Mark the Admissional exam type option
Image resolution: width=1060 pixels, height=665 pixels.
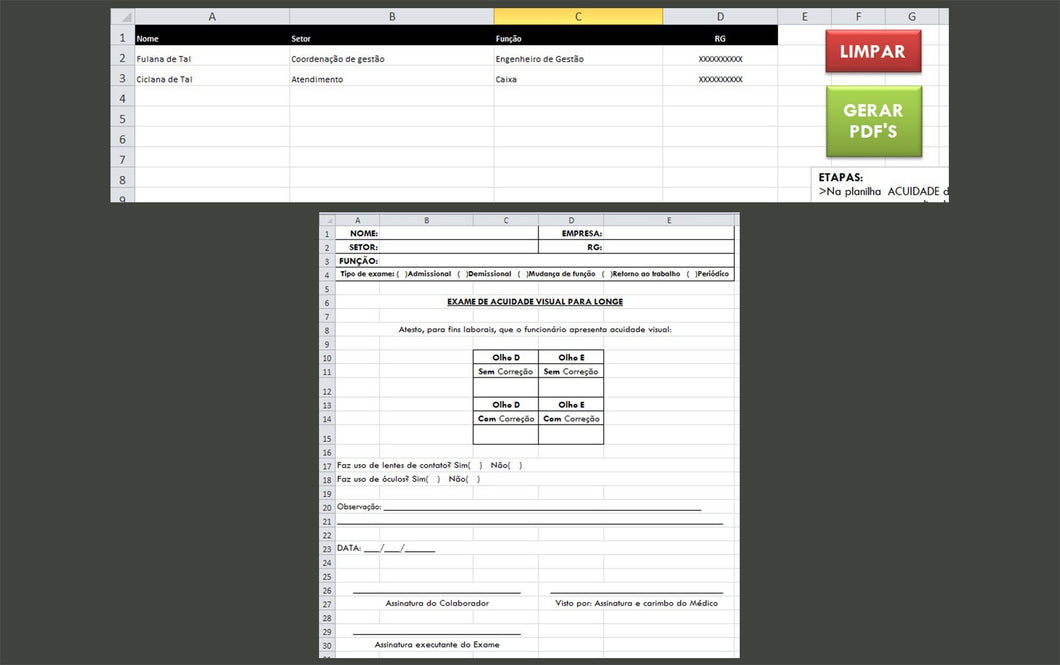click(x=402, y=274)
